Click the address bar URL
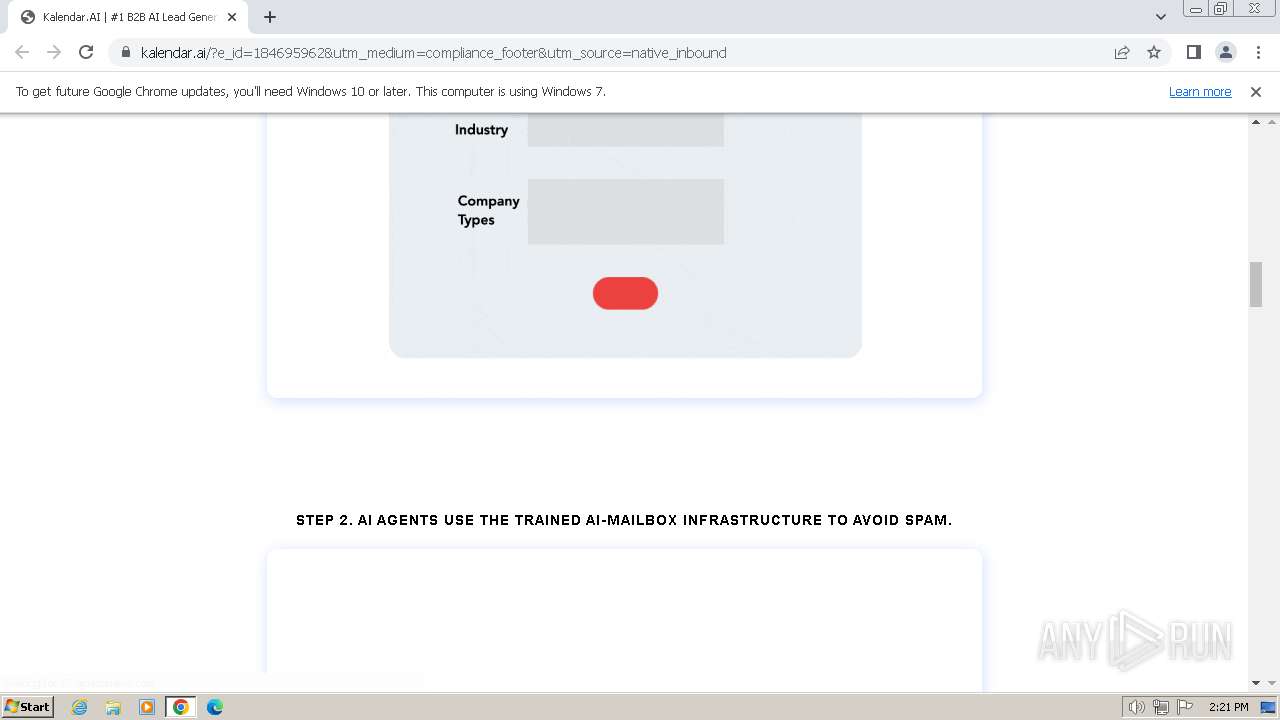 433,53
